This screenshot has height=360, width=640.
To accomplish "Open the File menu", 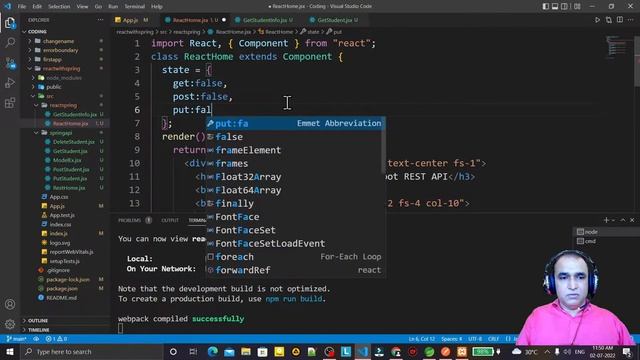I will point(22,7).
